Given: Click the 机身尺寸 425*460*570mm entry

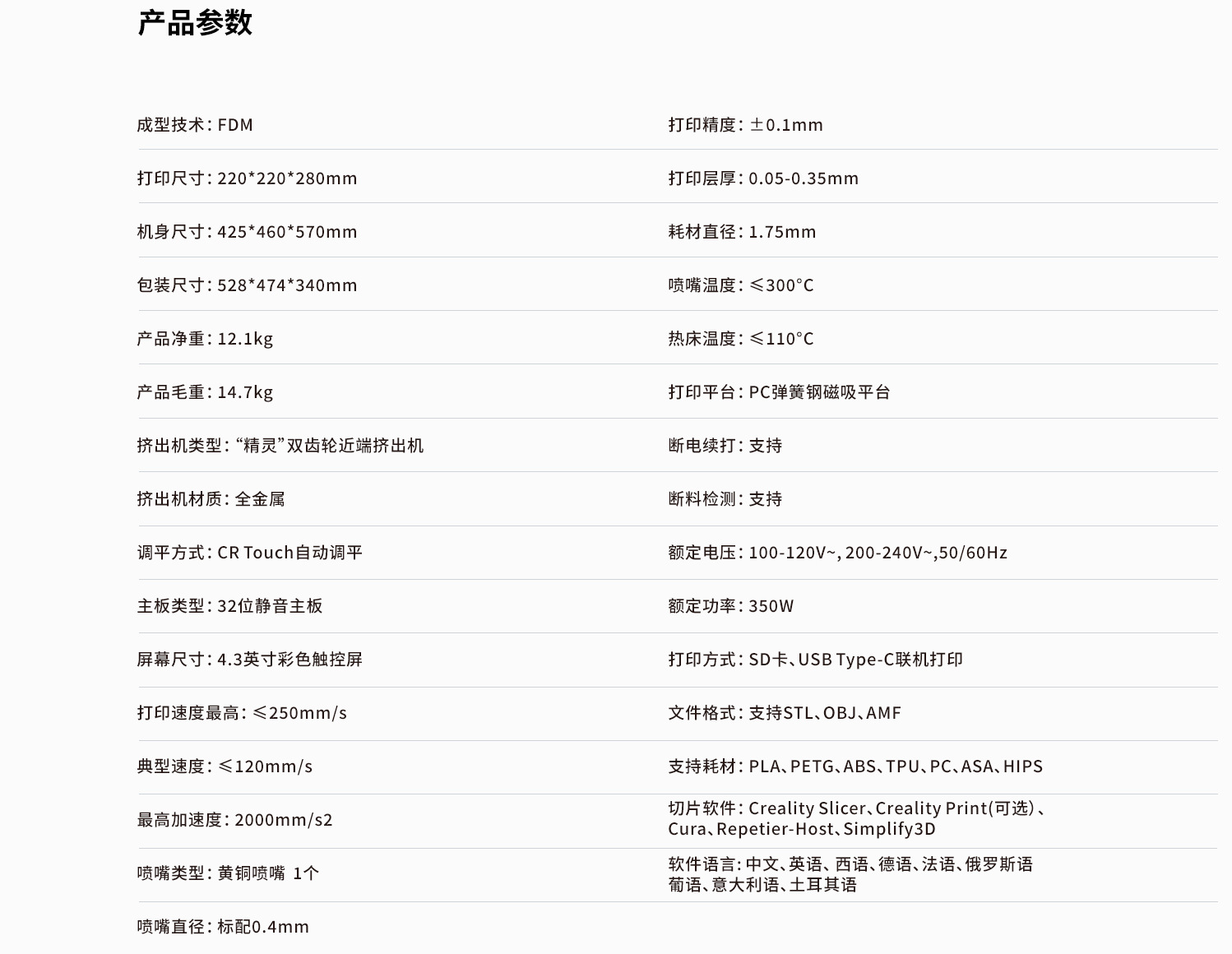Looking at the screenshot, I should 247,232.
